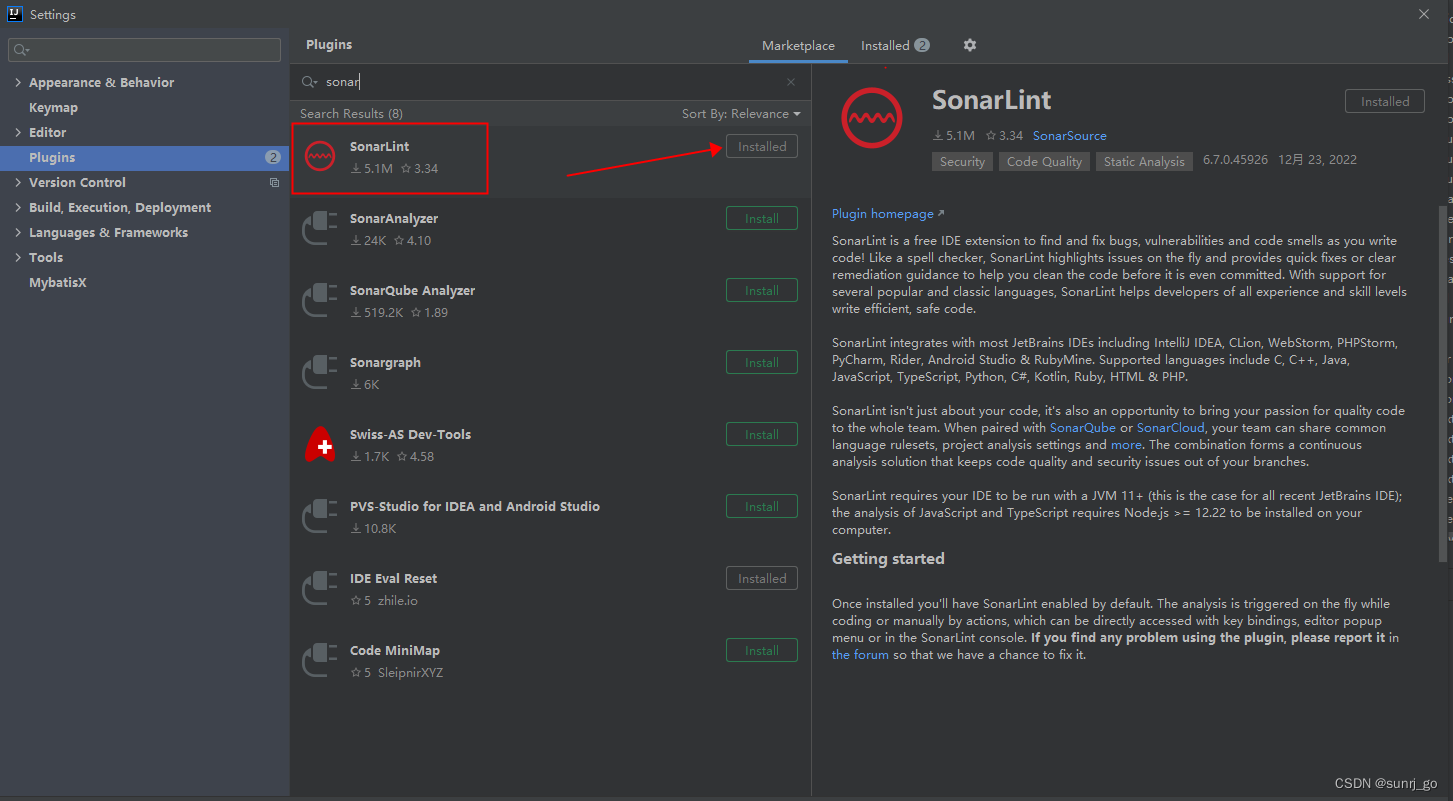Click the Static Analysis tag
Image resolution: width=1453 pixels, height=801 pixels.
1144,161
